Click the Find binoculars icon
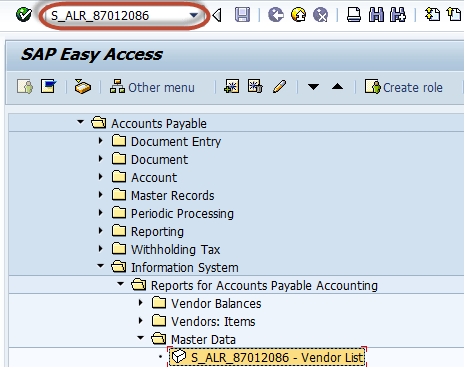This screenshot has width=464, height=367. pyautogui.click(x=376, y=15)
